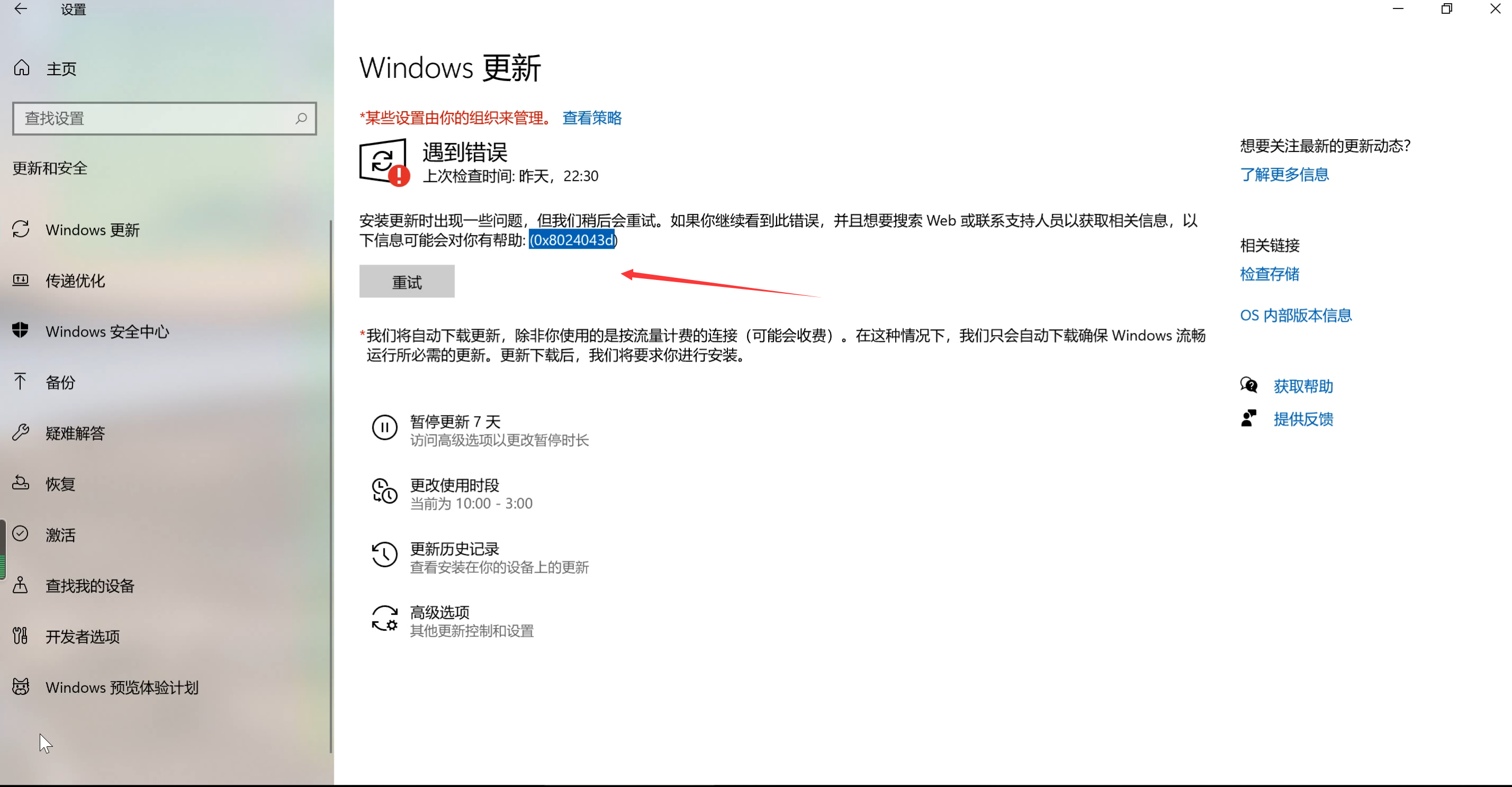Focus the 查找设置 search field
This screenshot has width=1512, height=787.
[x=165, y=119]
